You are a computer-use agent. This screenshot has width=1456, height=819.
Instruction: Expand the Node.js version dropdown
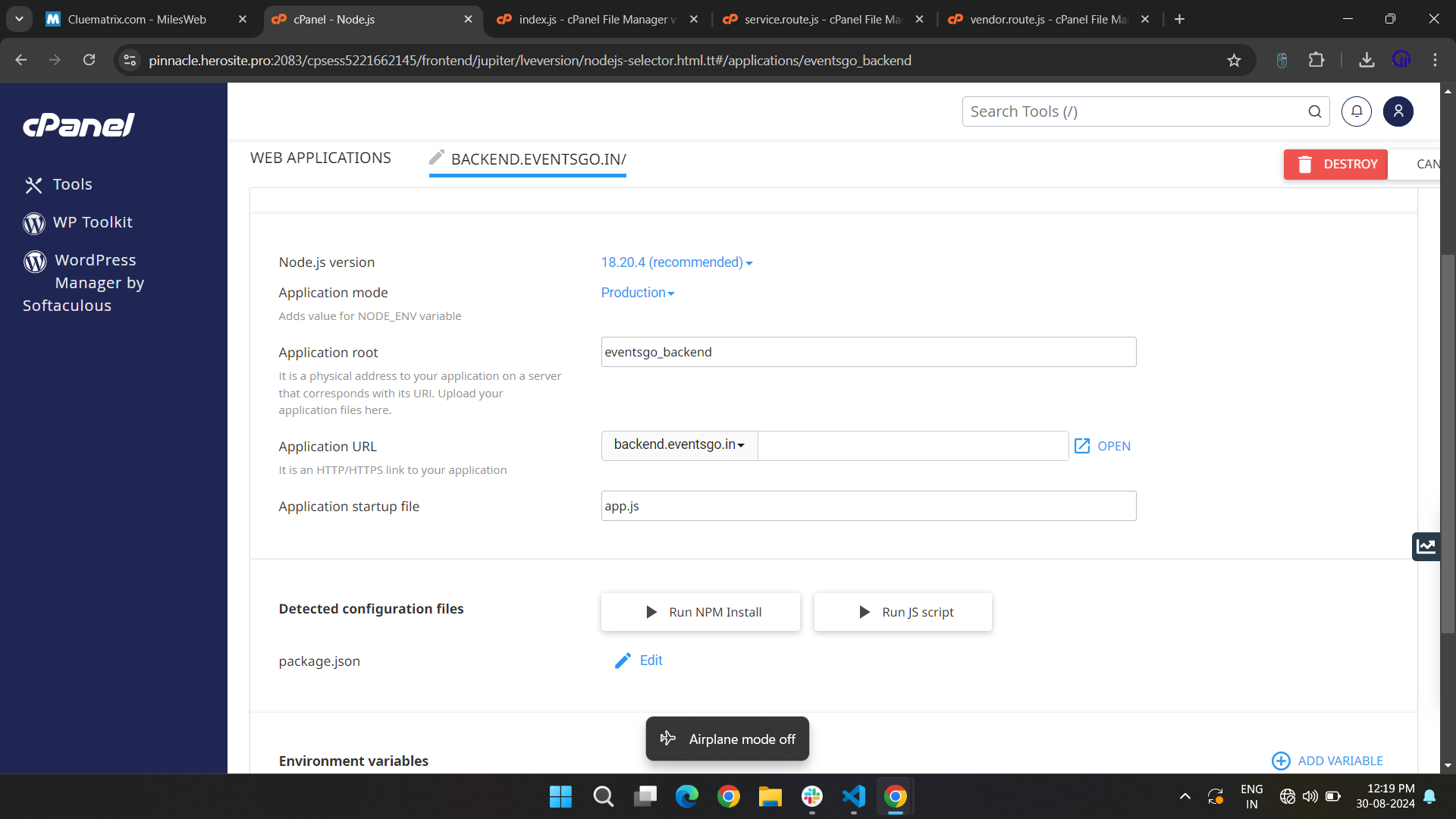pos(676,262)
